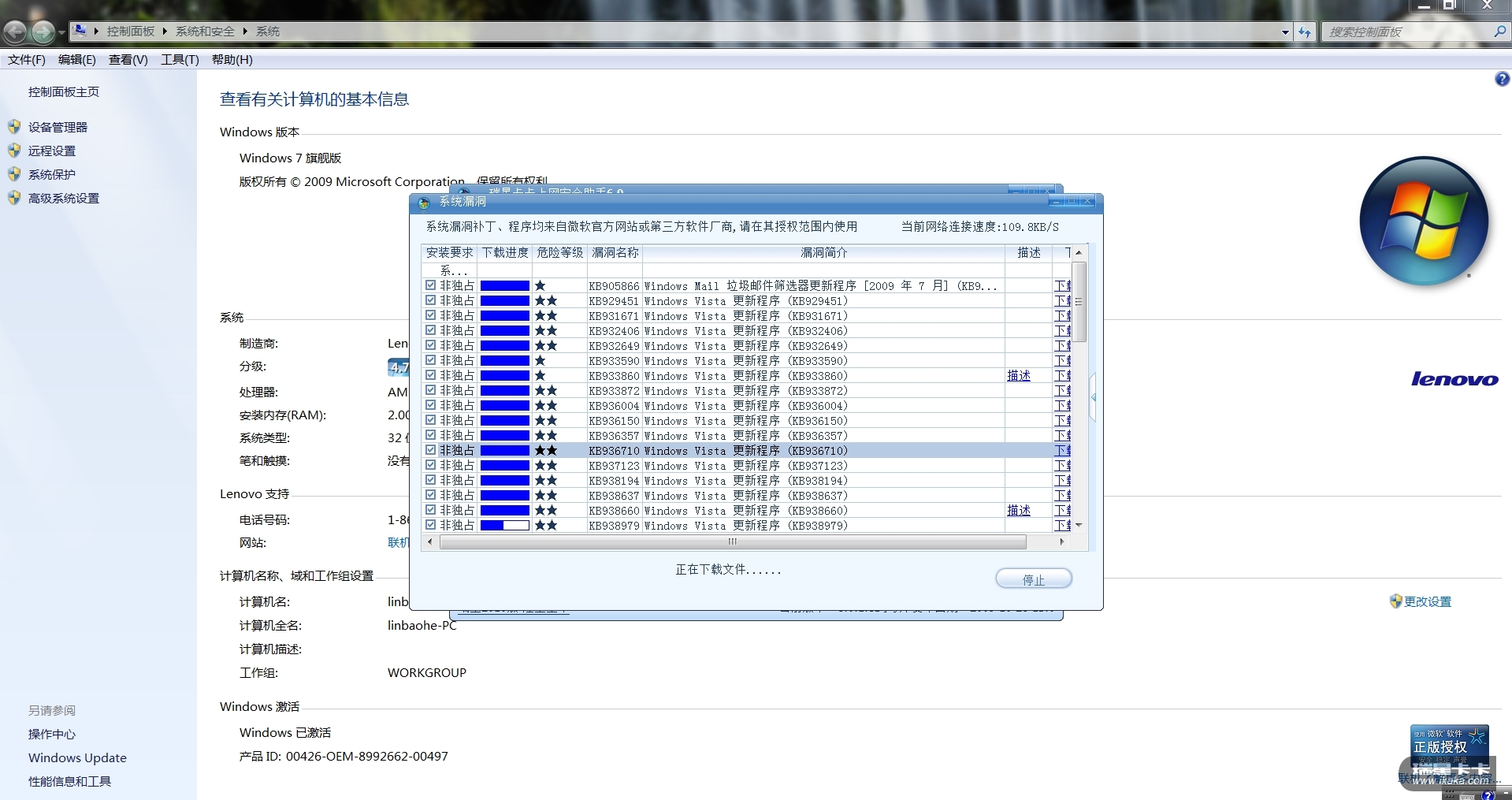Toggle the KB931671 row checkbox
Image resolution: width=1512 pixels, height=800 pixels.
coord(430,315)
